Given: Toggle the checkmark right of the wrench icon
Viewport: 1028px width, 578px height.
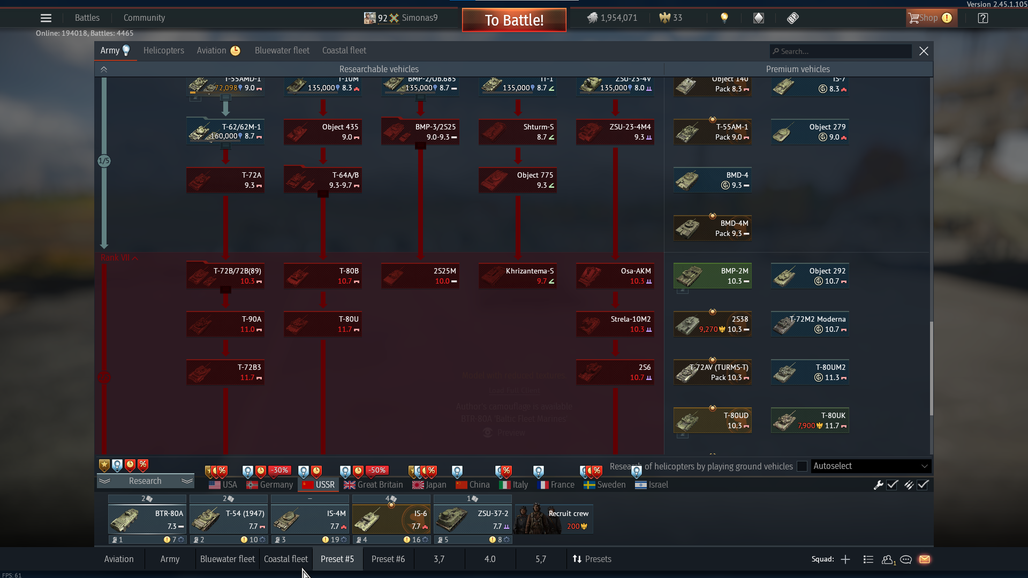Looking at the screenshot, I should tap(892, 485).
